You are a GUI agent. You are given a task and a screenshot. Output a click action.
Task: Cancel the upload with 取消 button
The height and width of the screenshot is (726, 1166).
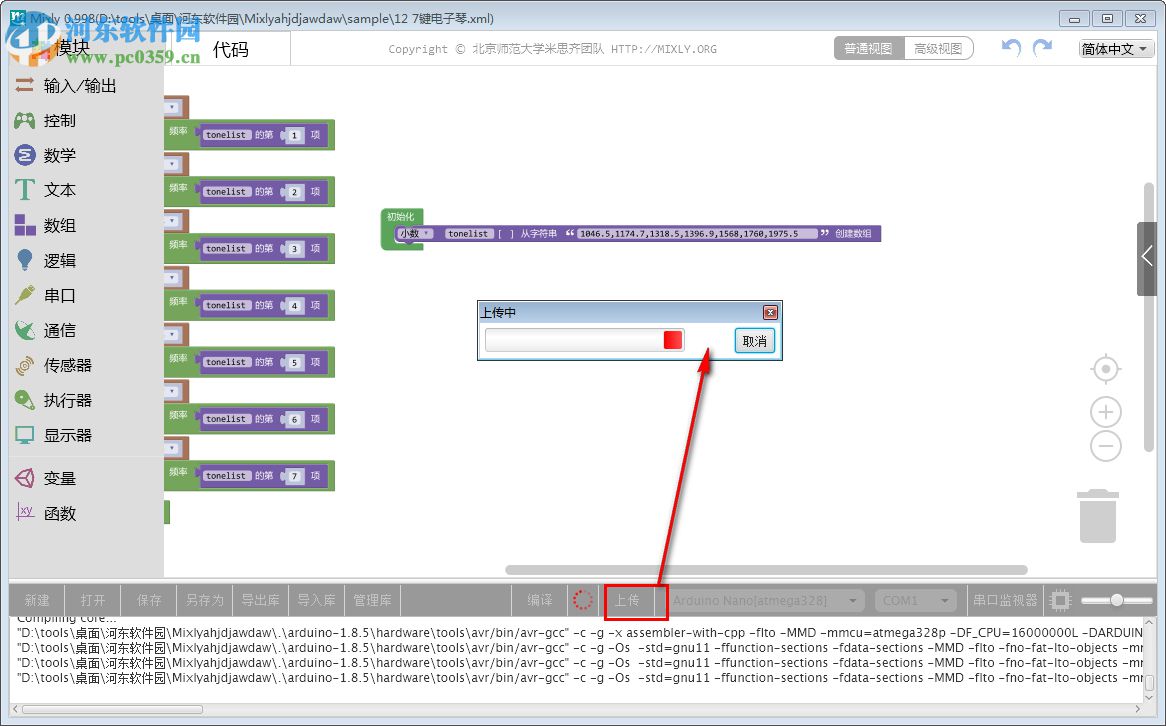point(754,341)
